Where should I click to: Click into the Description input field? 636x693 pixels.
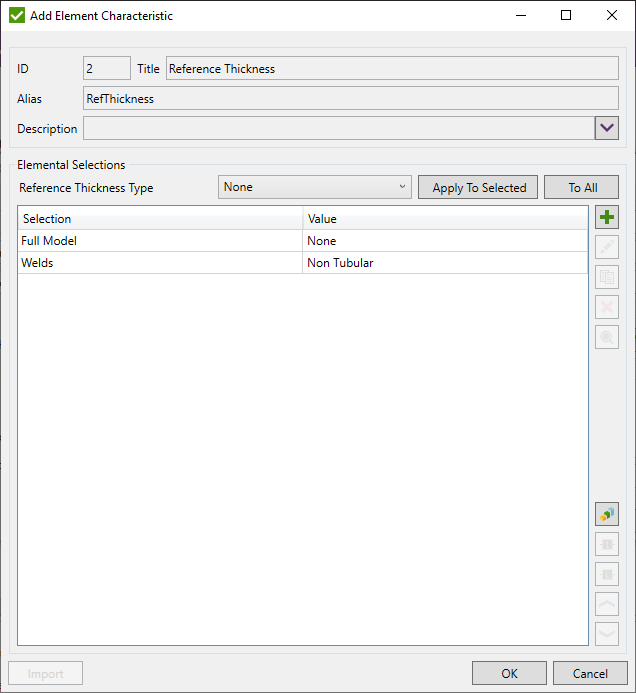point(338,128)
